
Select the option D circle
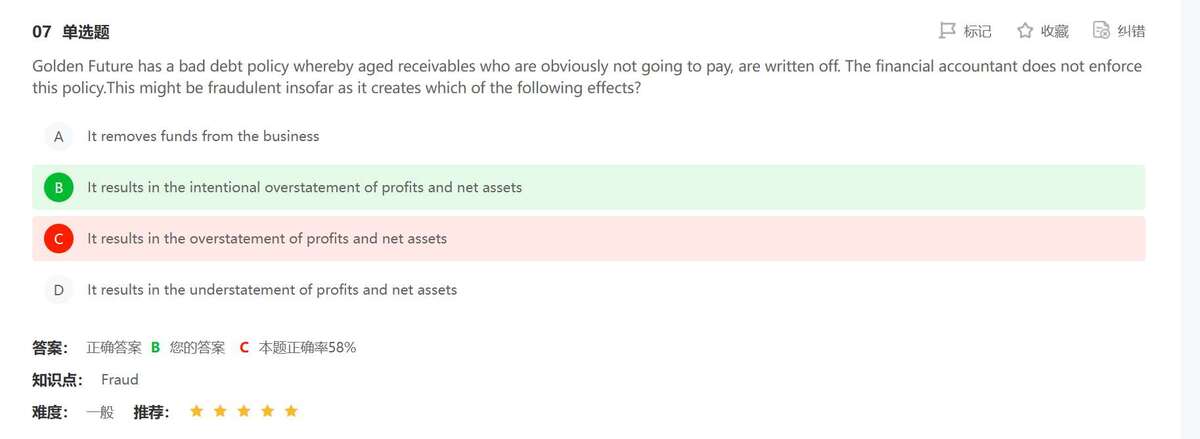59,290
